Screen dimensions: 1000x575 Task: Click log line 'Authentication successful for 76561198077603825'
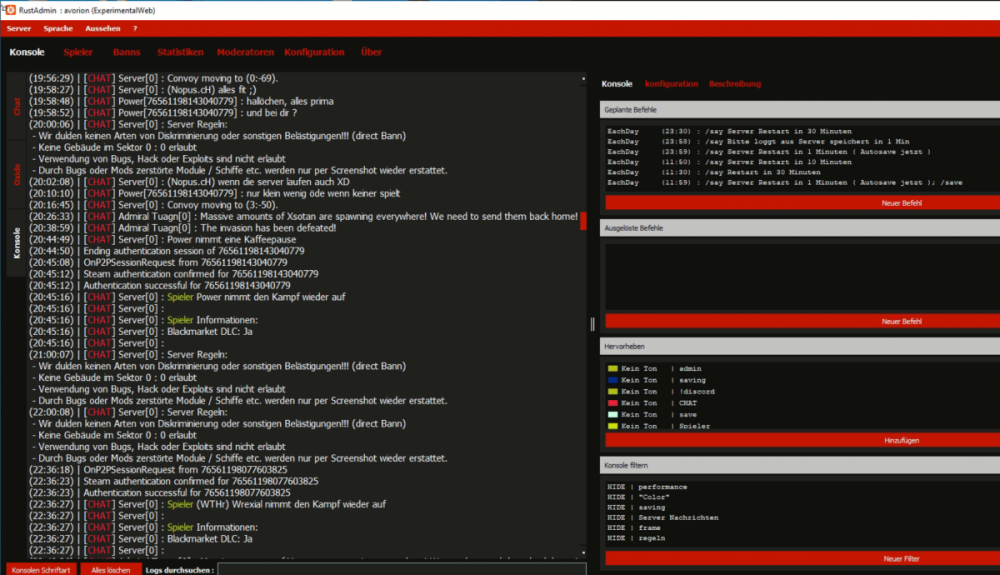click(x=159, y=493)
